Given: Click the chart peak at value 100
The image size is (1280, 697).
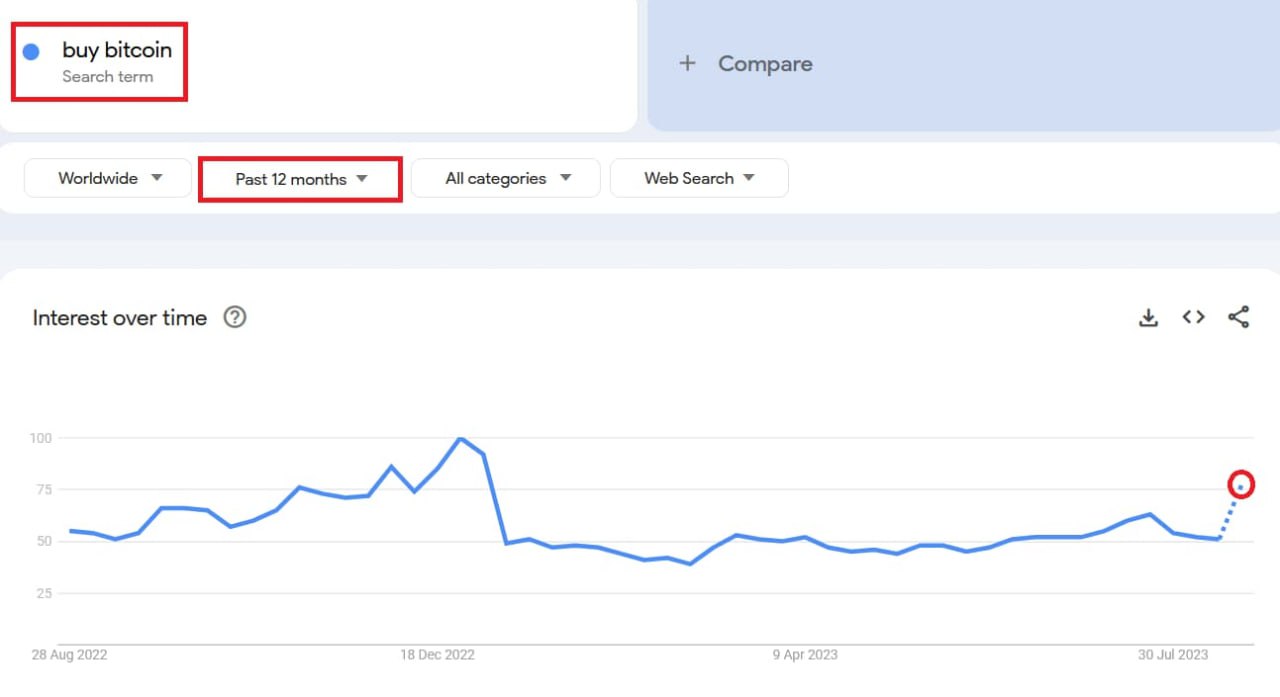Looking at the screenshot, I should pyautogui.click(x=461, y=439).
